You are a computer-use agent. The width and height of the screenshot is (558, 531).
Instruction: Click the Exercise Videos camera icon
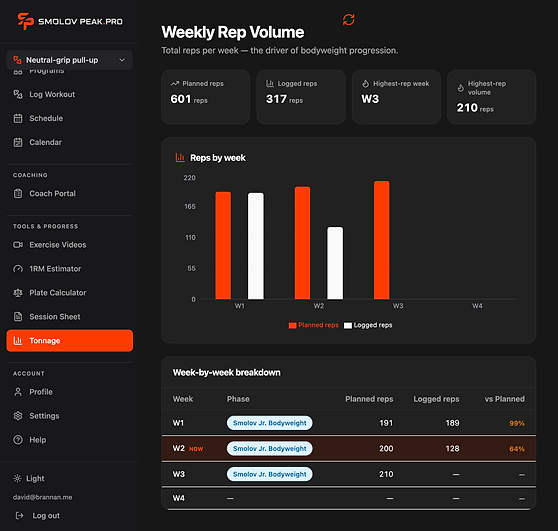coord(18,245)
